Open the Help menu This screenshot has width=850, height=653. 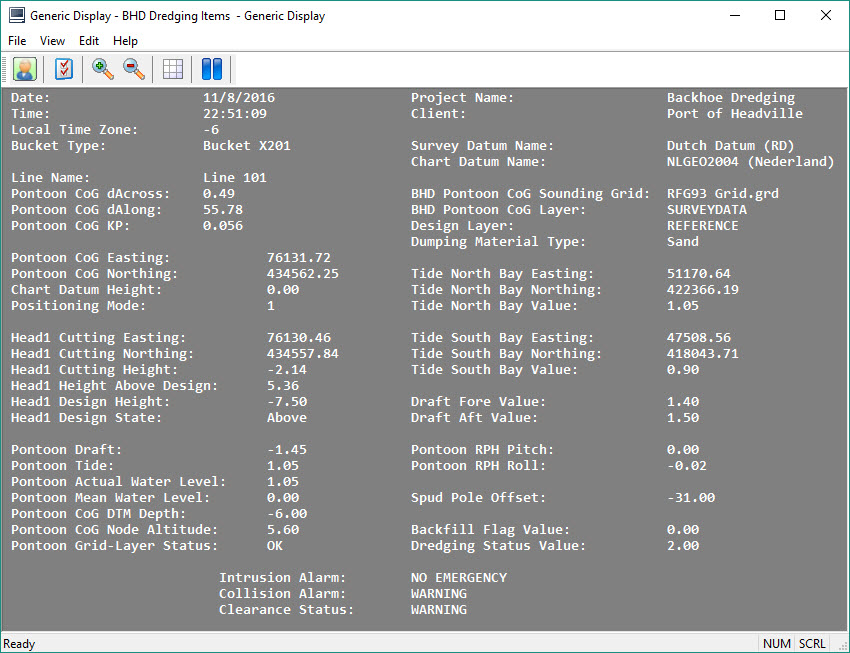tap(125, 41)
